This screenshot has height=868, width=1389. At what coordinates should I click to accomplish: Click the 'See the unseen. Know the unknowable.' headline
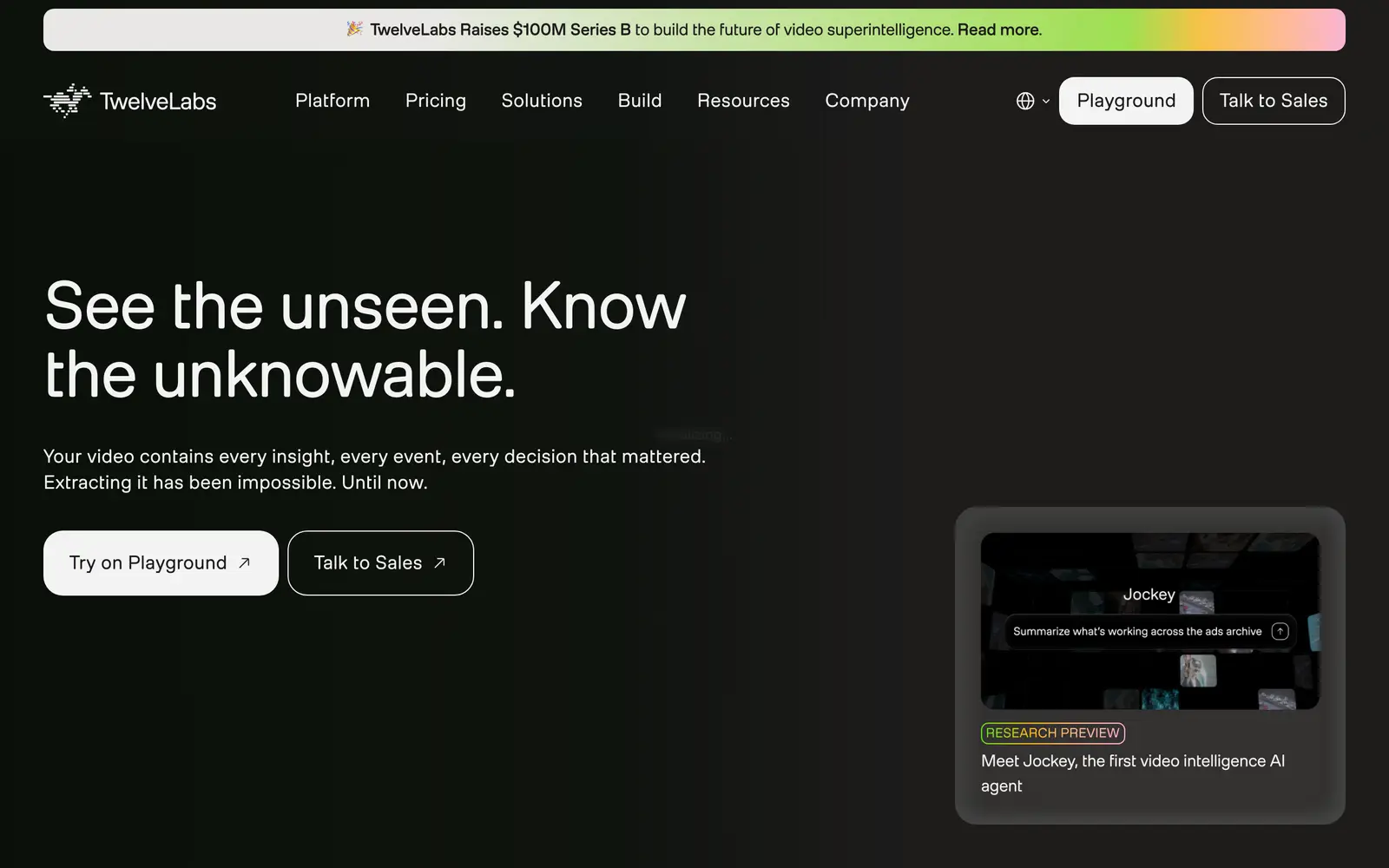[365, 340]
